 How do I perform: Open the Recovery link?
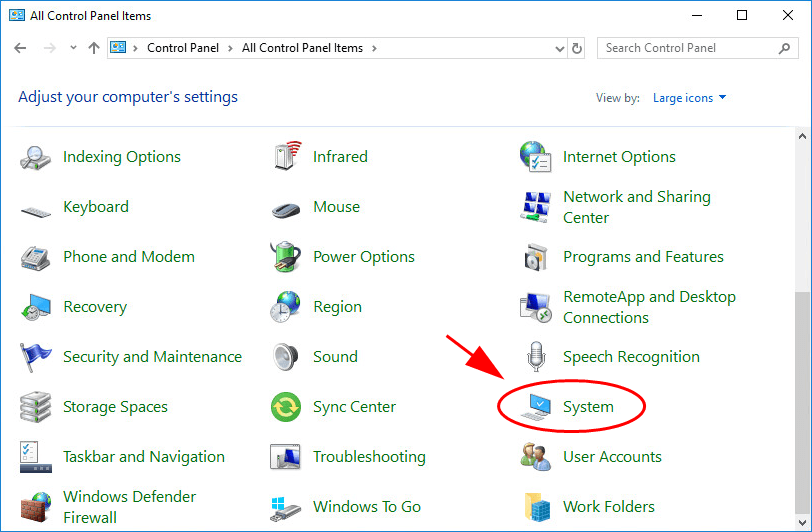pos(95,307)
